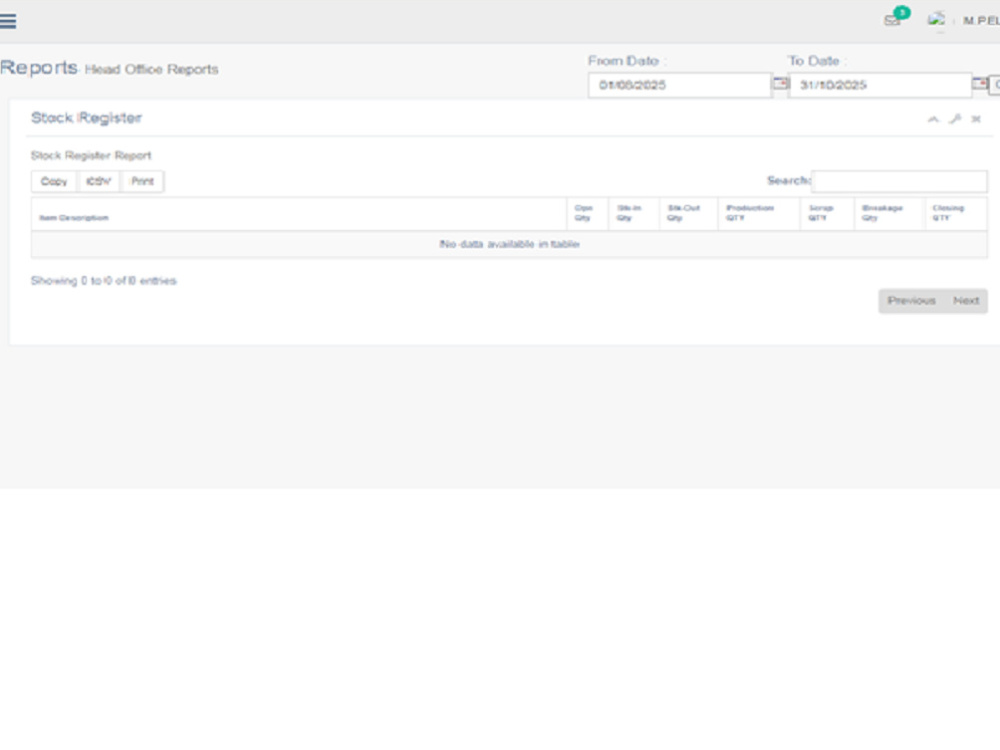
Task: Click the To Date input field
Action: point(881,85)
